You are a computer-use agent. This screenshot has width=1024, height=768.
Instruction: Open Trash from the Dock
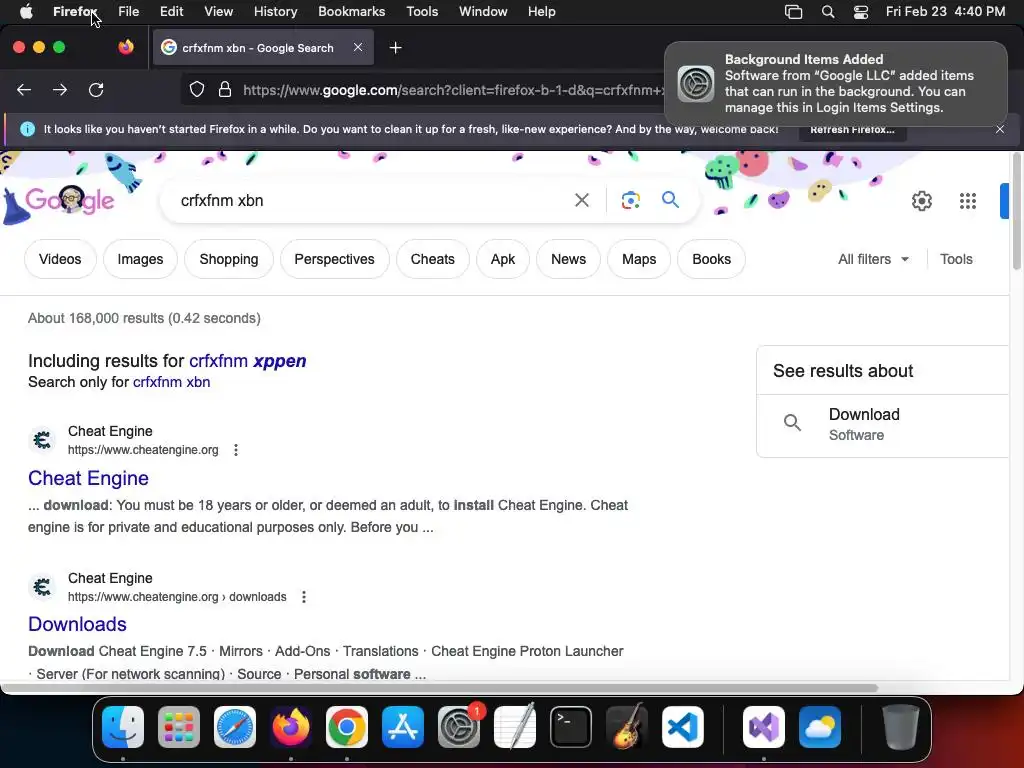pyautogui.click(x=901, y=727)
